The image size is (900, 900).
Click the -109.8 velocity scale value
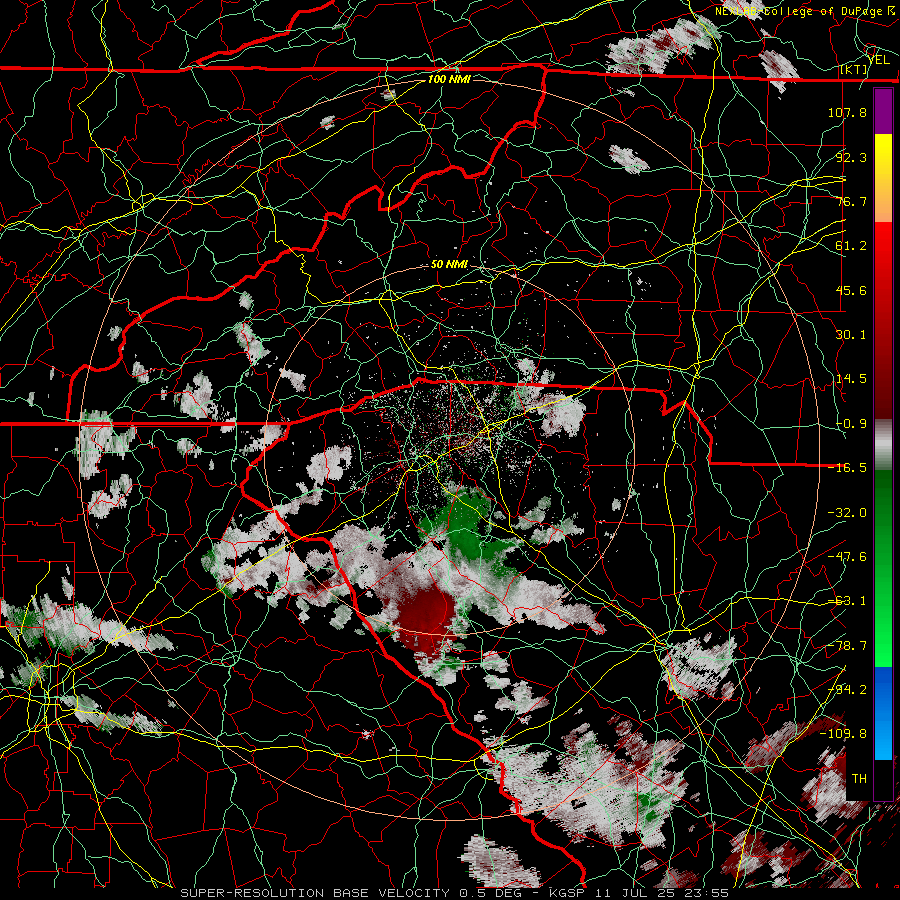pos(843,734)
